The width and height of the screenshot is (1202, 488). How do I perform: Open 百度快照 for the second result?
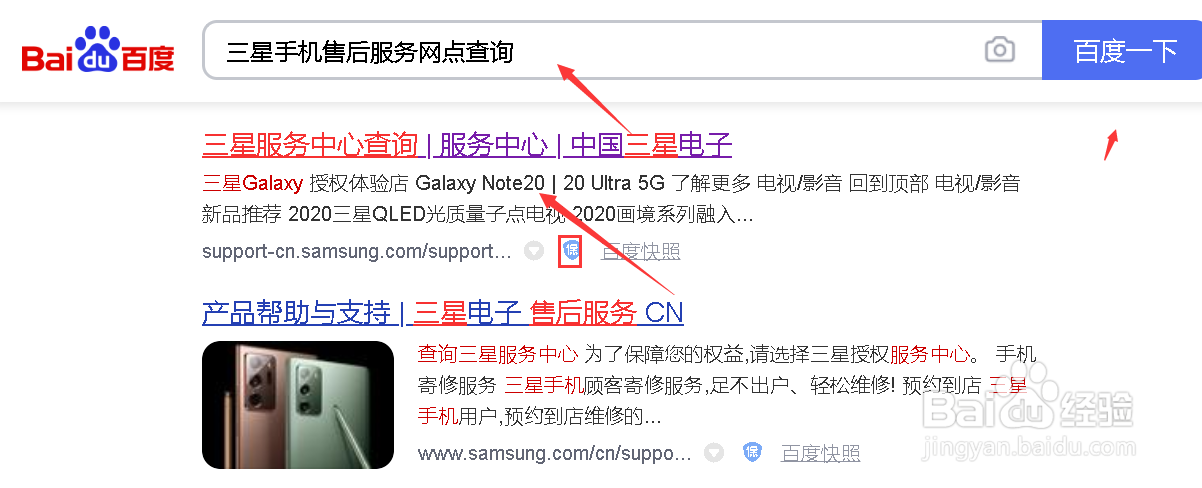tap(820, 453)
